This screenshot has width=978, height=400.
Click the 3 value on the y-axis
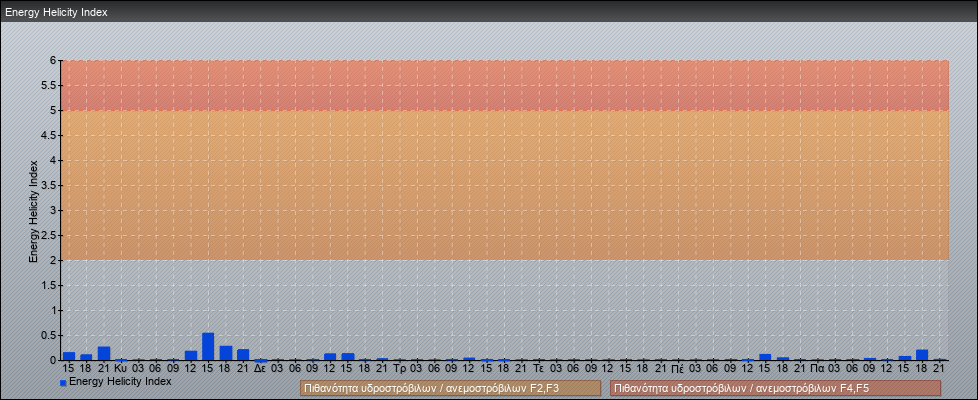(54, 210)
